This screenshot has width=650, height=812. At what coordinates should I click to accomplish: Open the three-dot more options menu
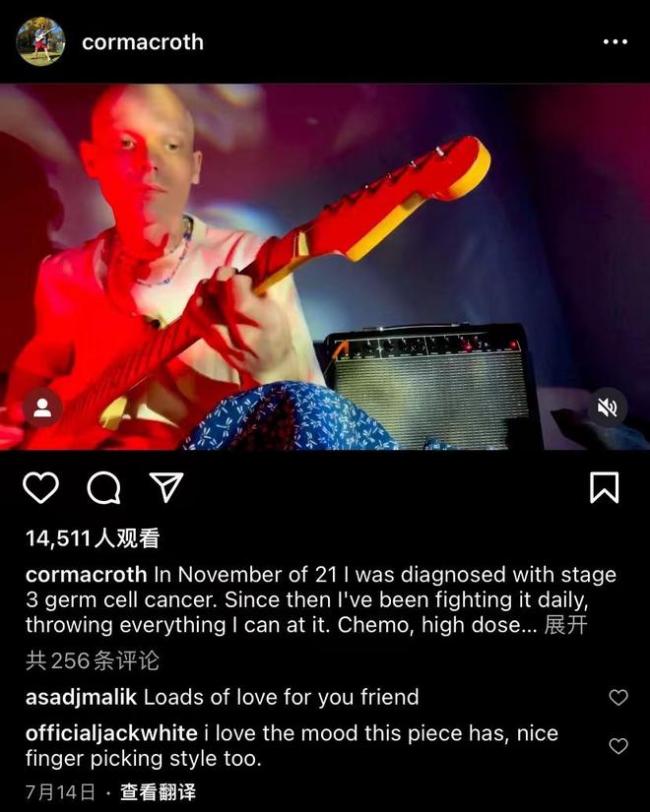point(615,42)
